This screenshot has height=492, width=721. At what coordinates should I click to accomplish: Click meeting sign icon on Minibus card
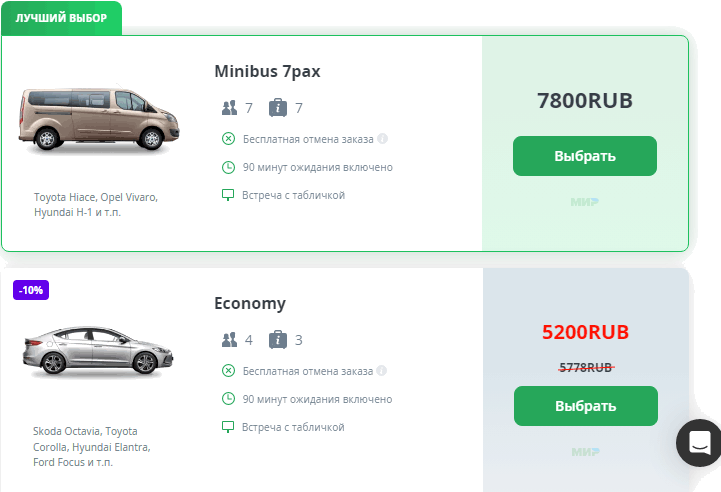click(x=228, y=195)
